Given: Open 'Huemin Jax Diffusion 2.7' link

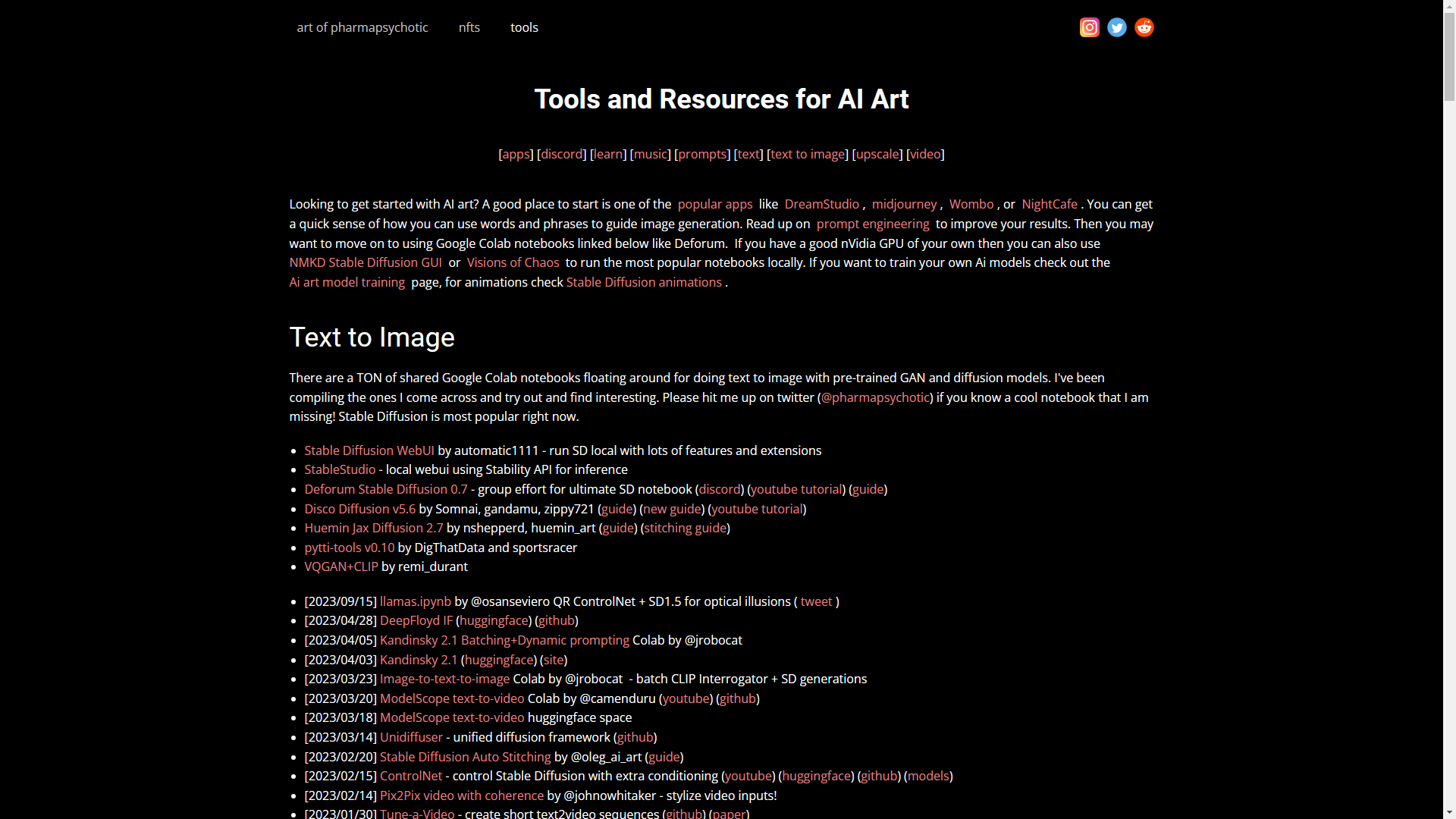Looking at the screenshot, I should (374, 528).
